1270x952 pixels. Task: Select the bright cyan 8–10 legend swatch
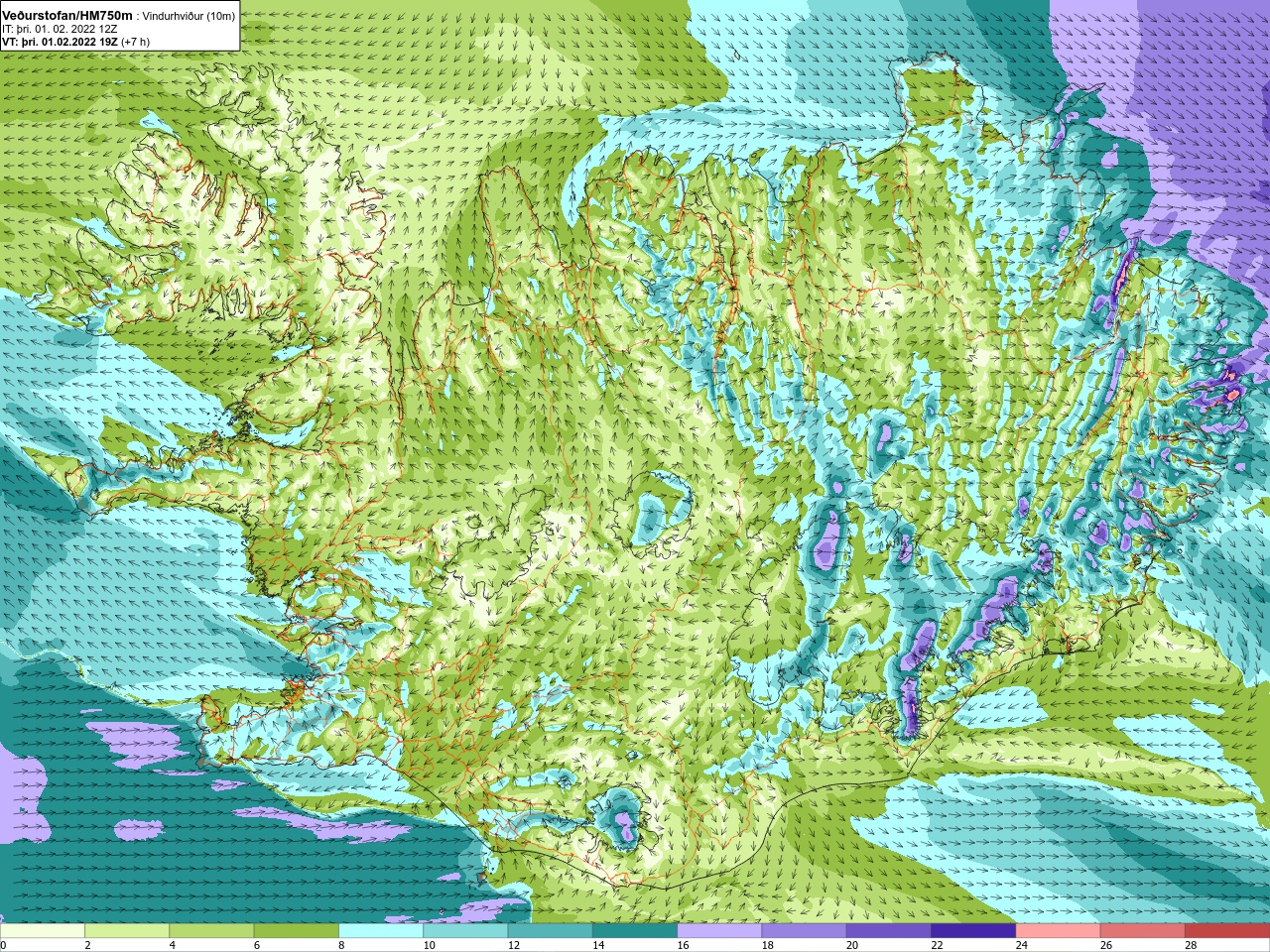tap(381, 931)
